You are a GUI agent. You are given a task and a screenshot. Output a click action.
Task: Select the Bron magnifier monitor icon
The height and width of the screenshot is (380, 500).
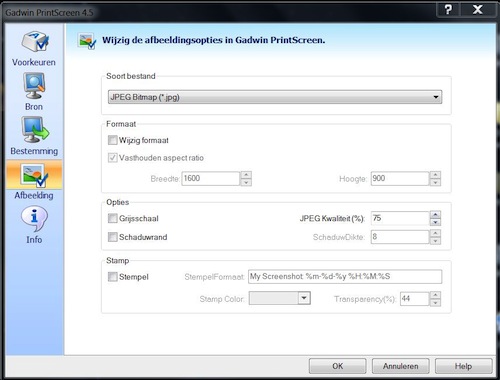pos(34,86)
